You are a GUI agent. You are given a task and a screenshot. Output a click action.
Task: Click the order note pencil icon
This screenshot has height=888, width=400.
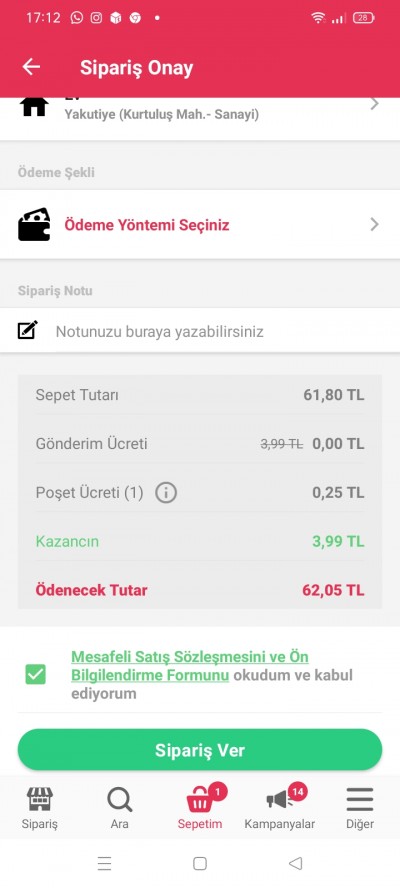tap(27, 330)
